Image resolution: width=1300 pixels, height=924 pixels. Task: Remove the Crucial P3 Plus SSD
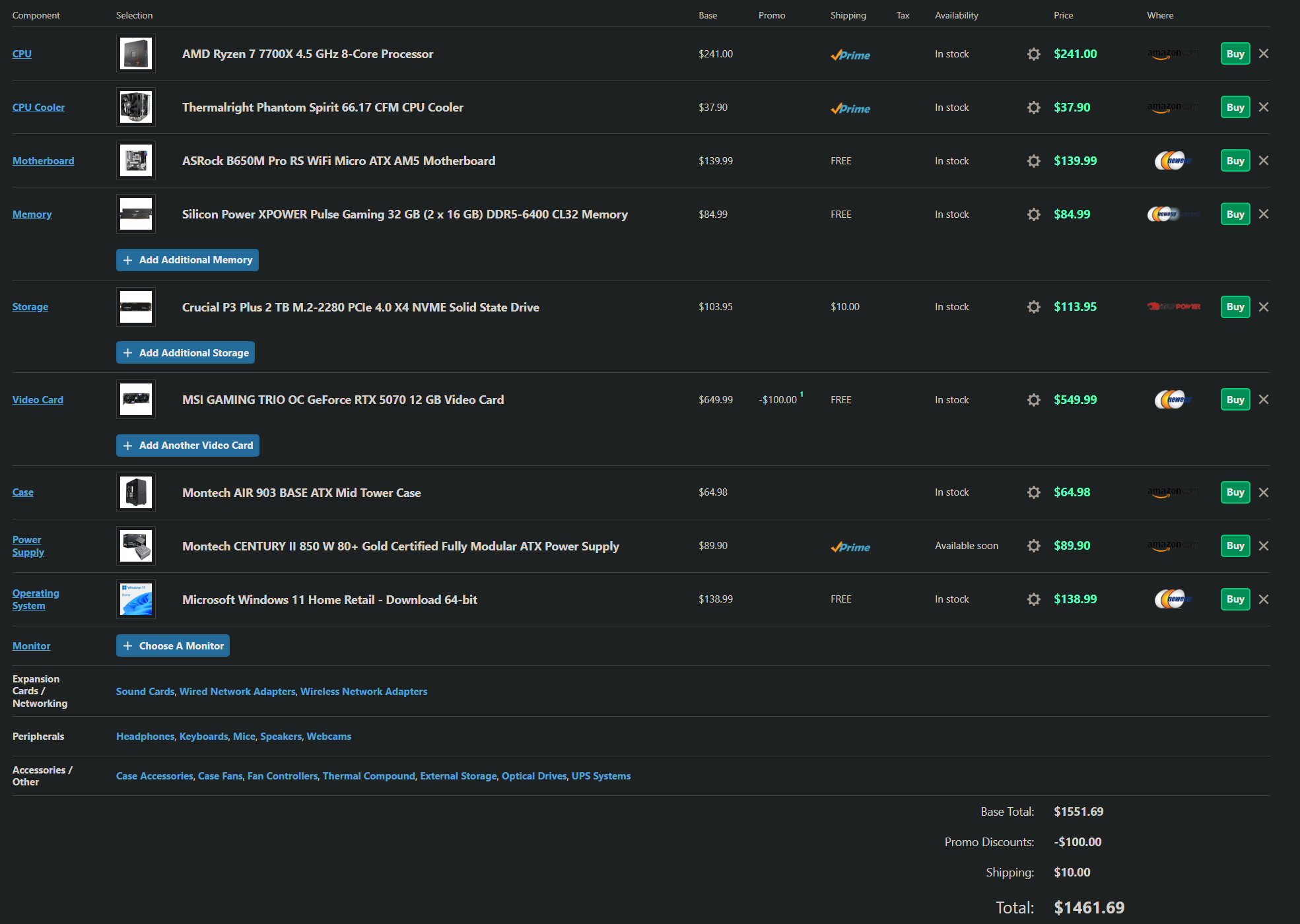tap(1264, 307)
